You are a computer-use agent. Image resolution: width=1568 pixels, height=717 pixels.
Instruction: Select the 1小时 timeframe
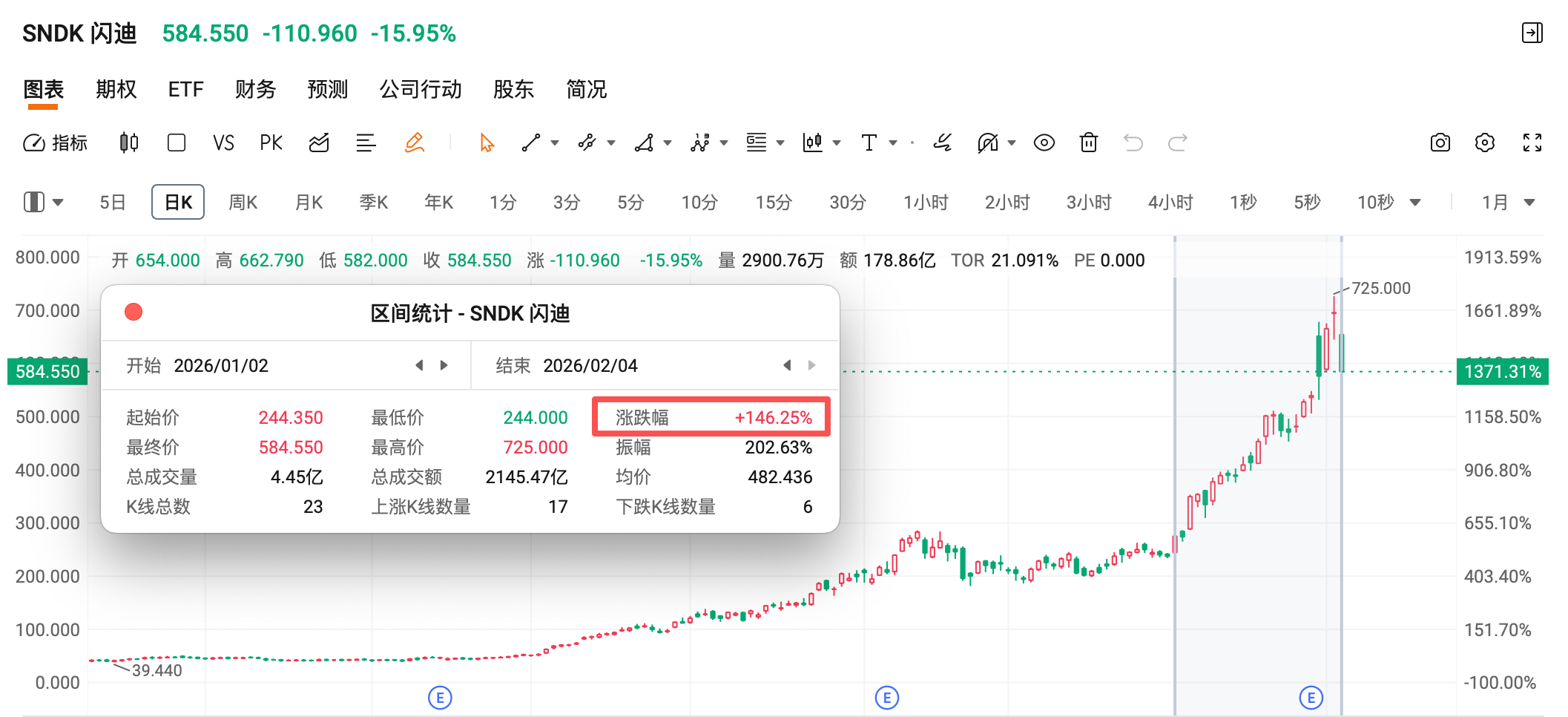click(926, 202)
